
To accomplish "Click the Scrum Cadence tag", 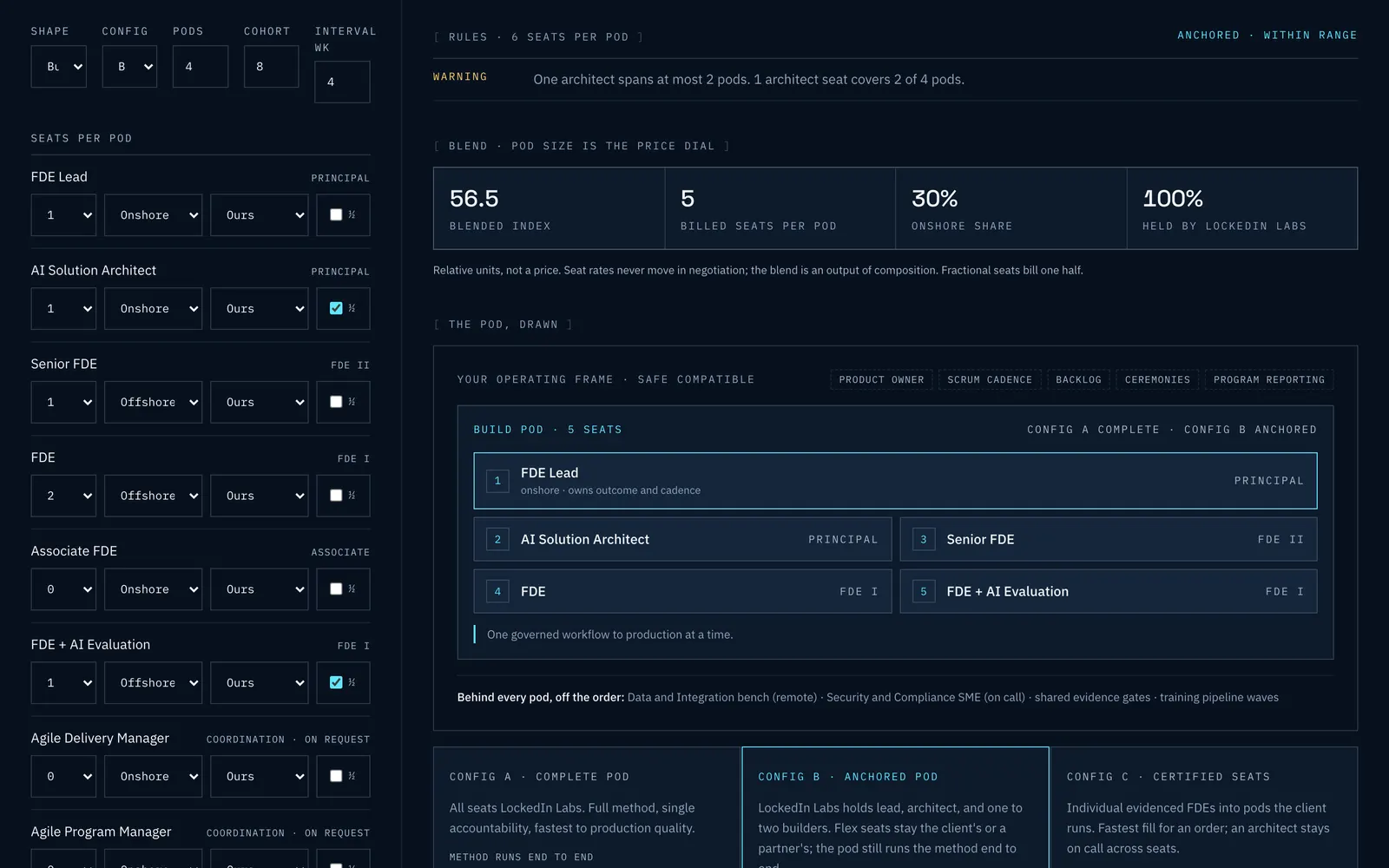I will (990, 379).
